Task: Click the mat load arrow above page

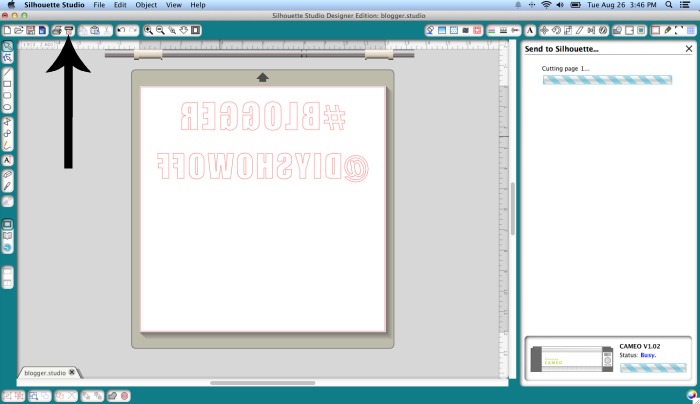Action: 263,77
